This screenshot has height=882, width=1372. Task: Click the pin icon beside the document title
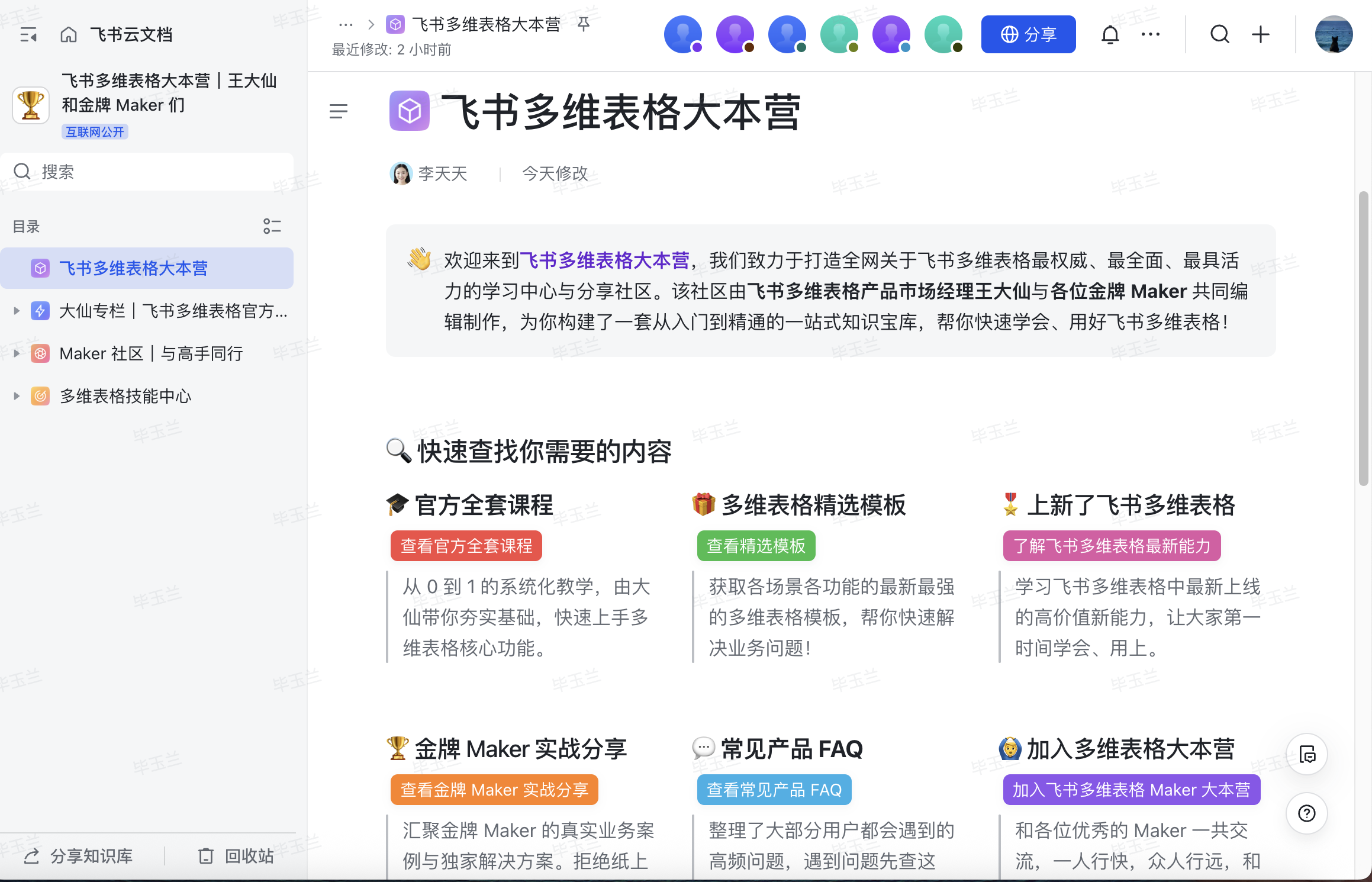[584, 24]
